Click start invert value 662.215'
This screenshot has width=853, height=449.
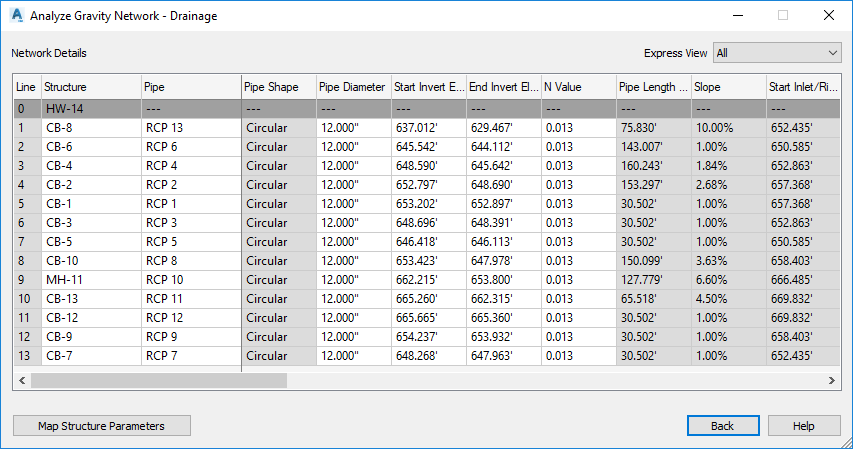coord(429,280)
